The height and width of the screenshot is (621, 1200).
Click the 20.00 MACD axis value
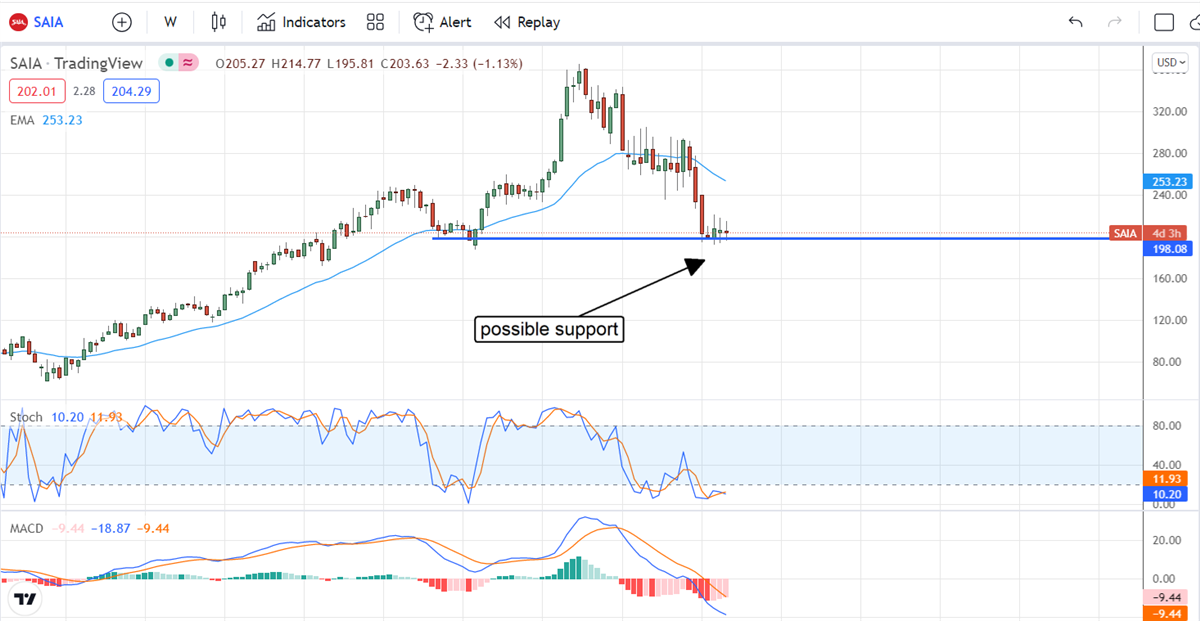(1166, 541)
